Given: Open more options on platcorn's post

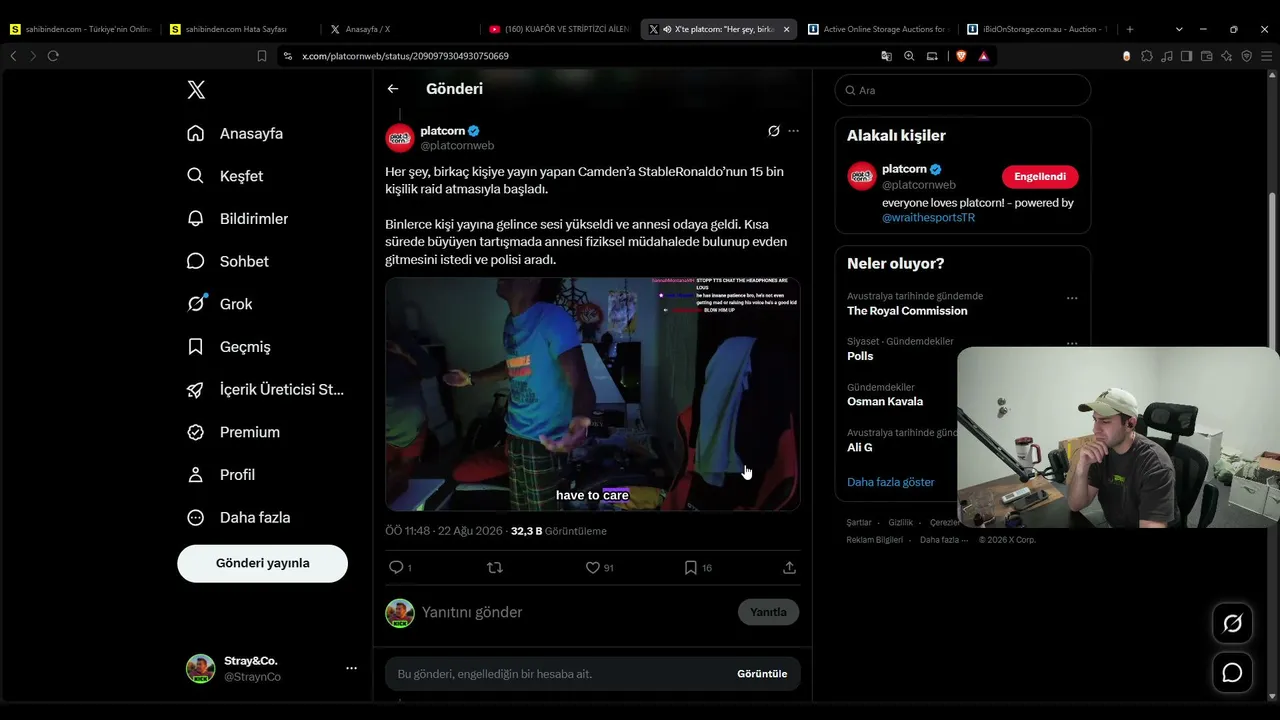Looking at the screenshot, I should (x=793, y=131).
